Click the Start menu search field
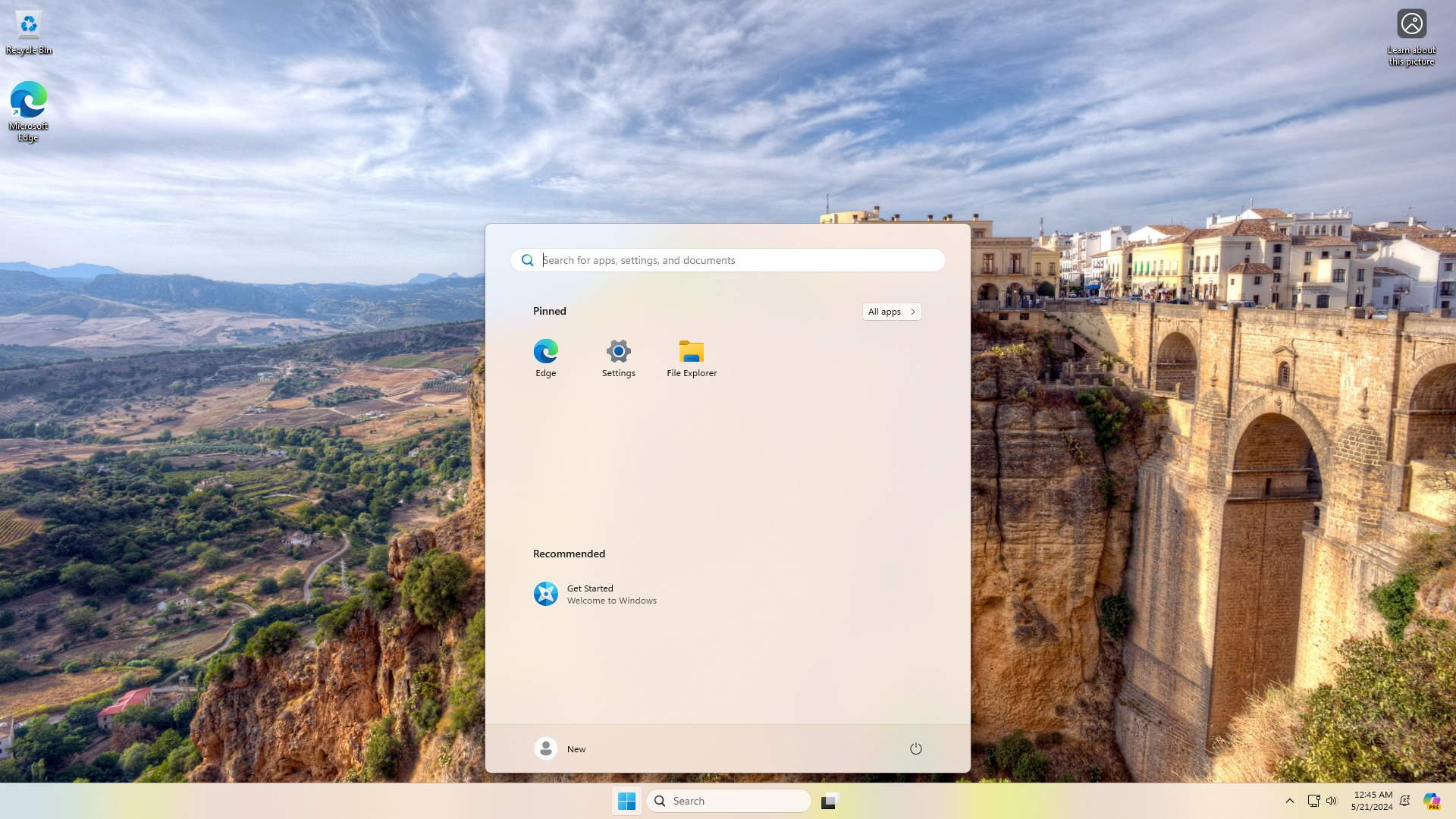 (728, 260)
